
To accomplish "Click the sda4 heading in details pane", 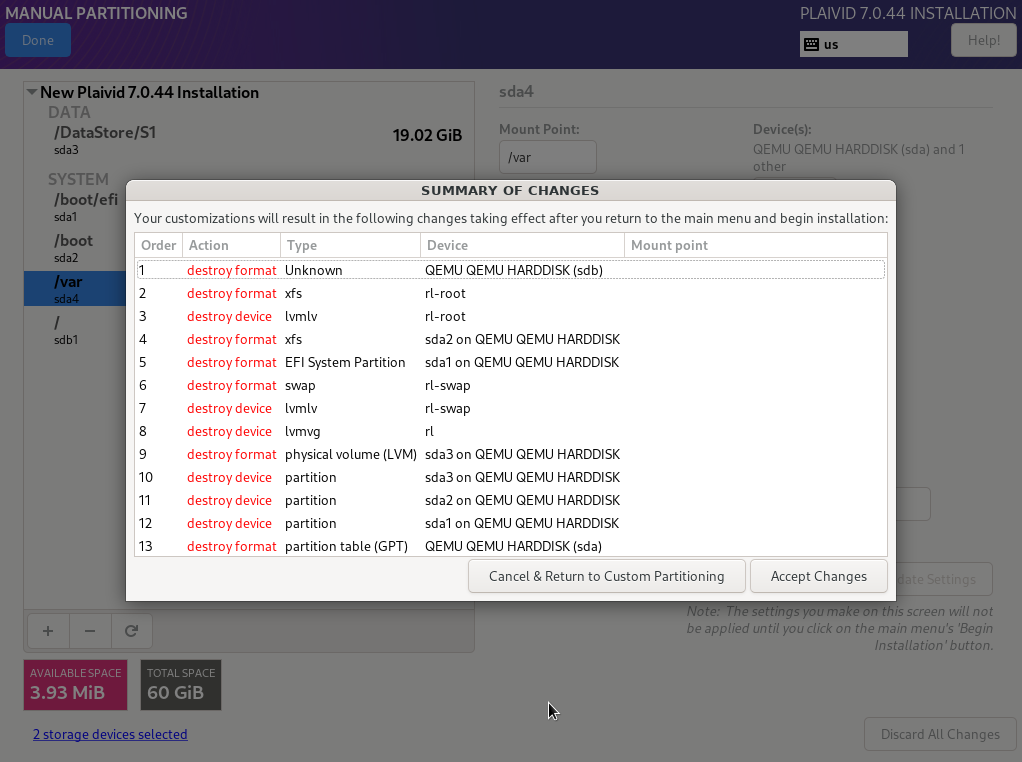I will (x=516, y=92).
